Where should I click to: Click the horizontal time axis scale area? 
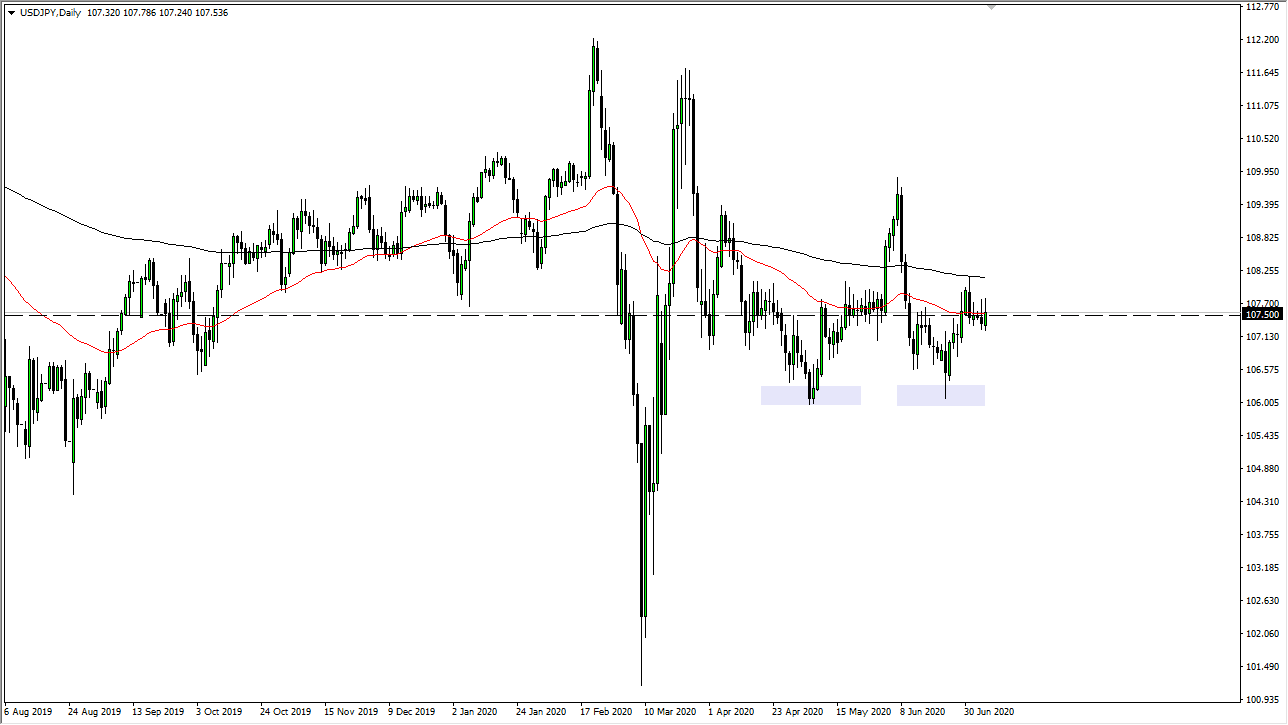point(500,712)
